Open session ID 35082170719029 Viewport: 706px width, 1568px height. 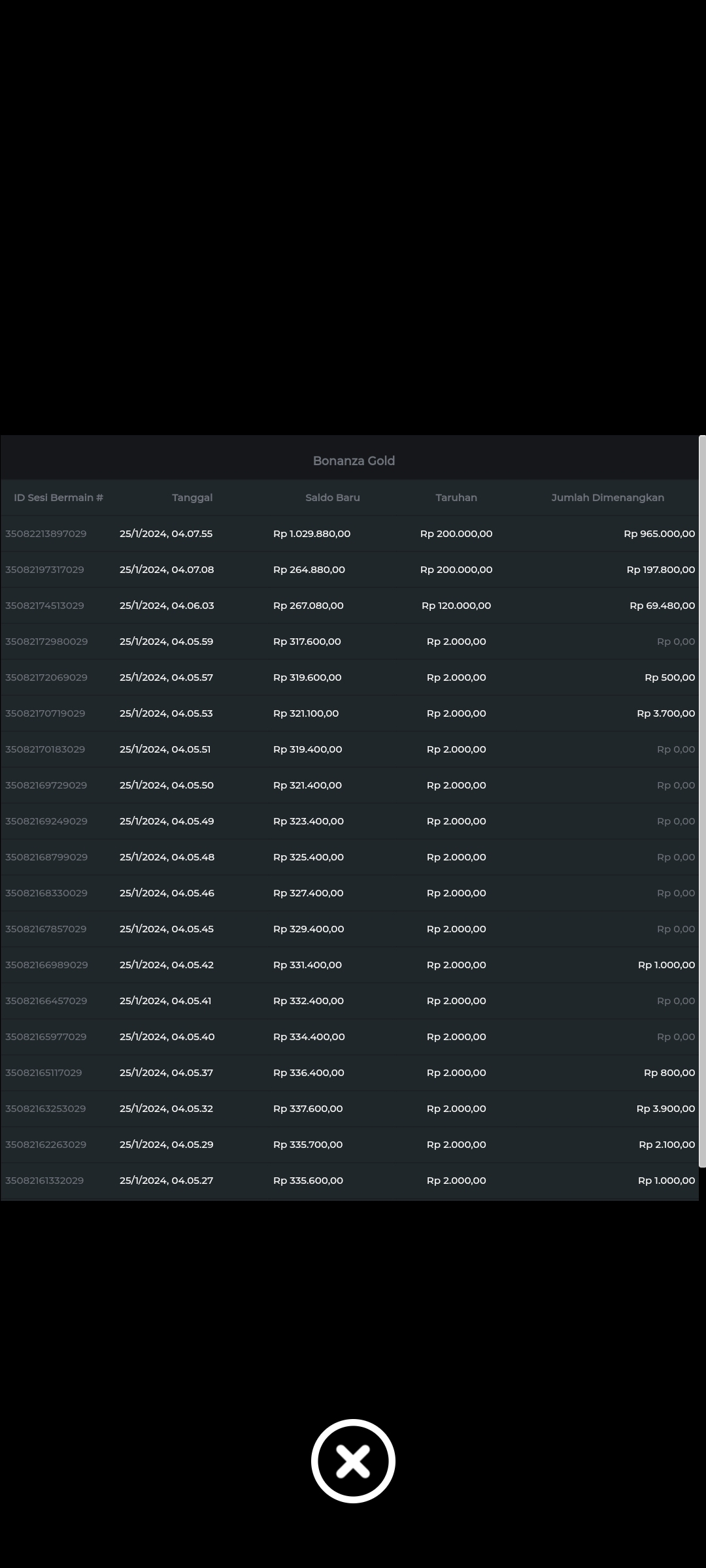click(45, 713)
